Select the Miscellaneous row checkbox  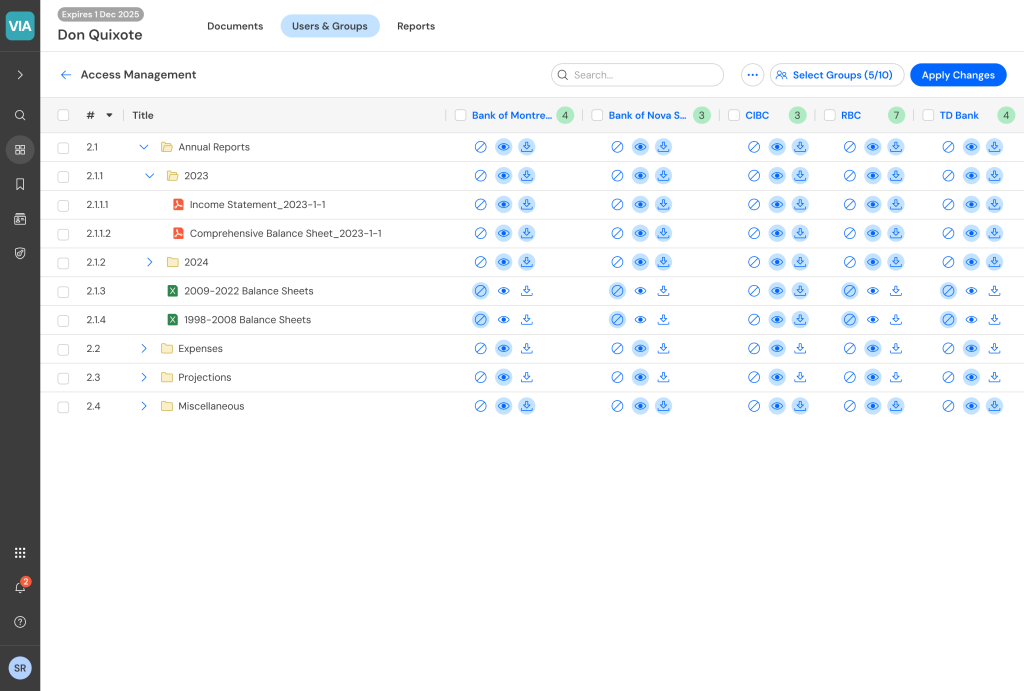63,406
